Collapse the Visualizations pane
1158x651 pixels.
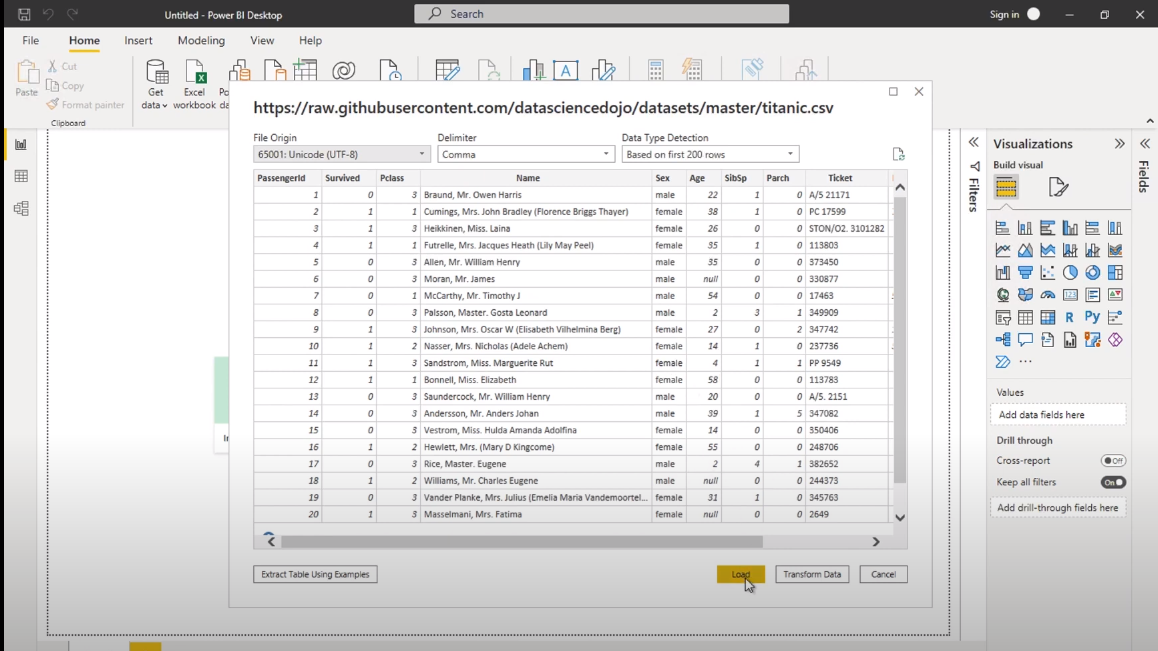[1120, 143]
